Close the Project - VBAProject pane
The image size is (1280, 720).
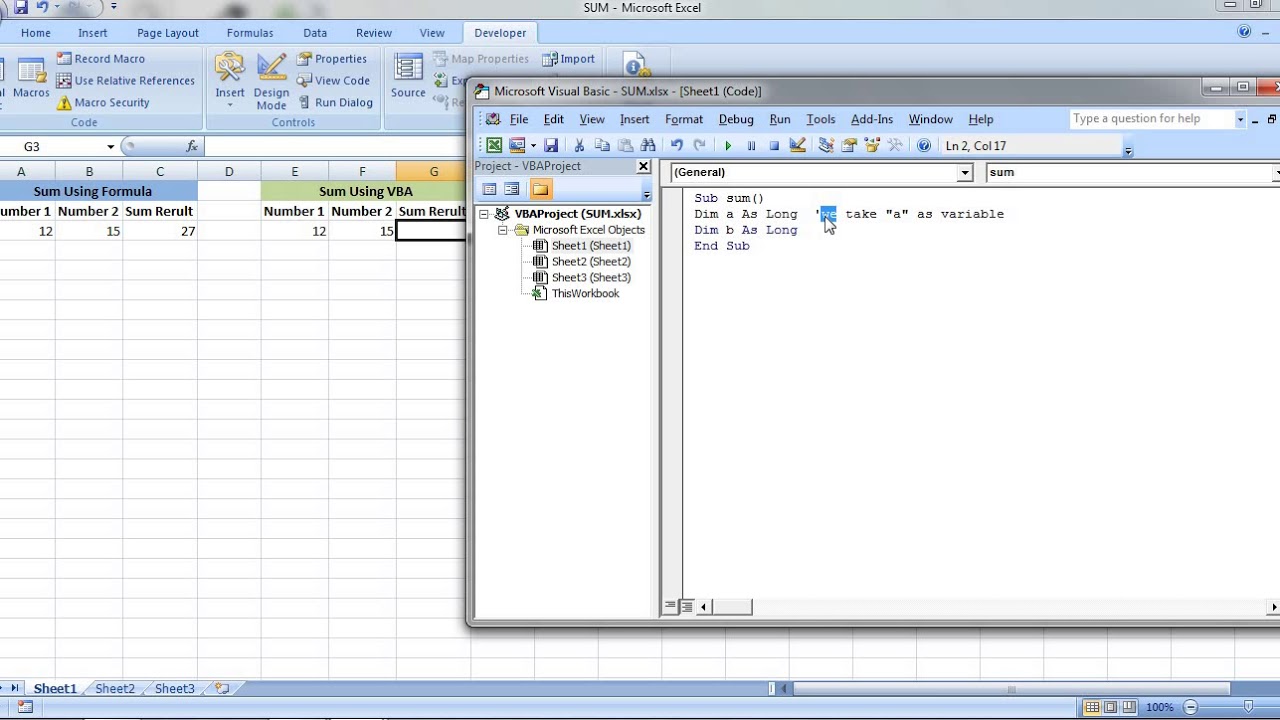click(643, 166)
